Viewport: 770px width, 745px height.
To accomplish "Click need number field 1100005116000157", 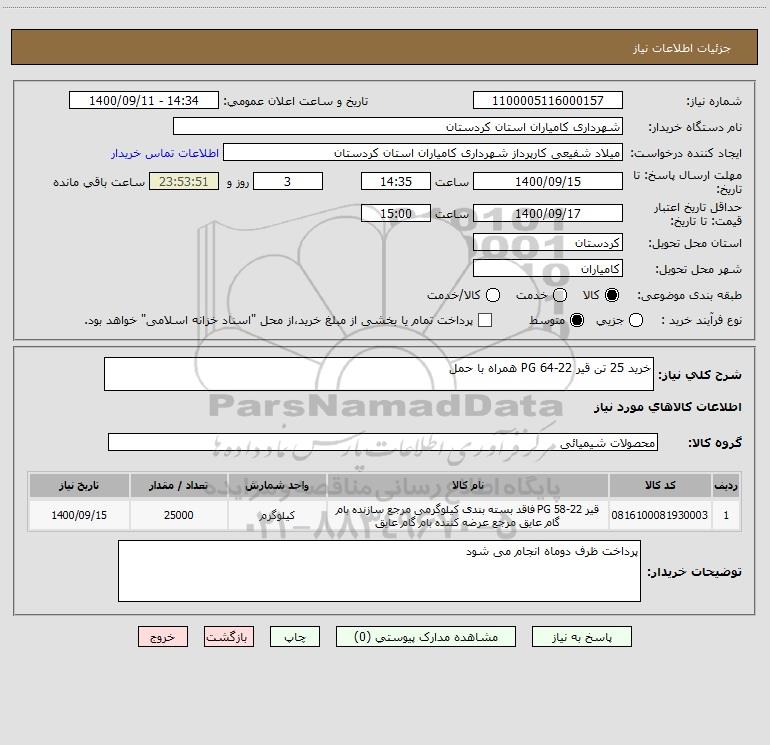I will (548, 101).
